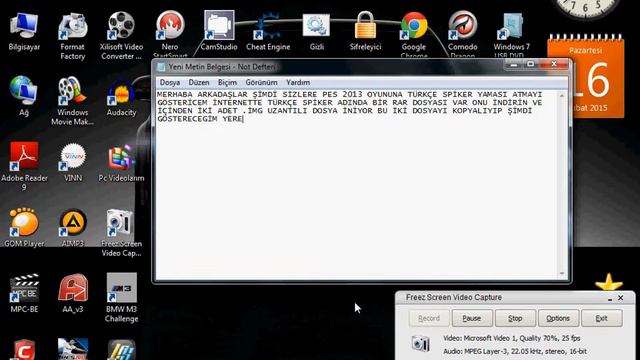The height and width of the screenshot is (360, 640).
Task: Open the Sifreleyici padlock icon
Action: pos(365,25)
